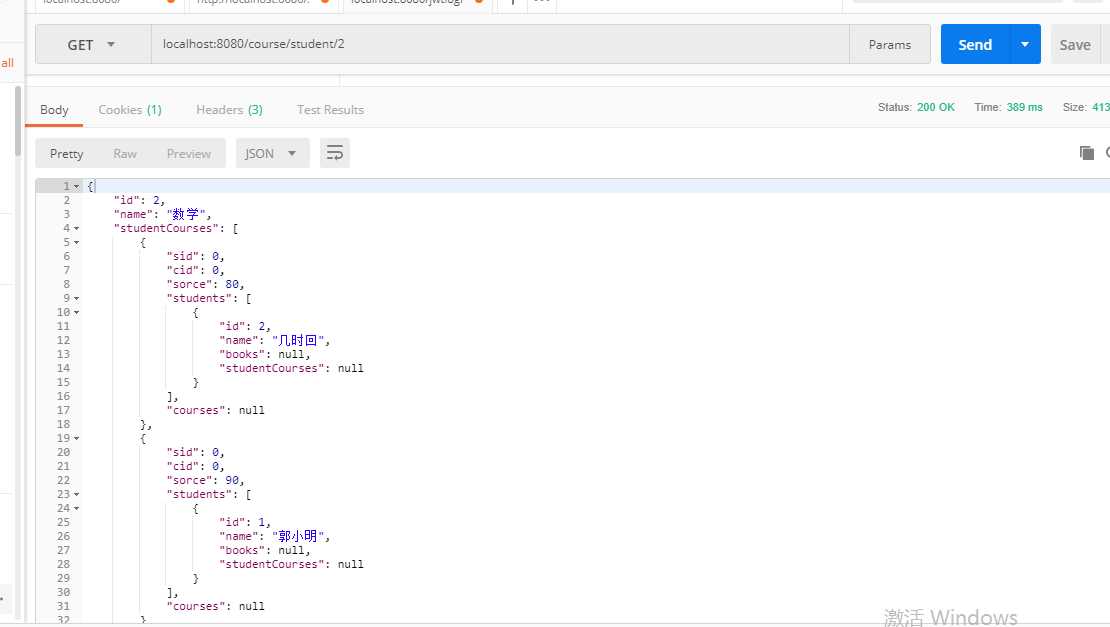This screenshot has height=627, width=1110.
Task: Open the Cookies (1) tab
Action: pyautogui.click(x=130, y=110)
